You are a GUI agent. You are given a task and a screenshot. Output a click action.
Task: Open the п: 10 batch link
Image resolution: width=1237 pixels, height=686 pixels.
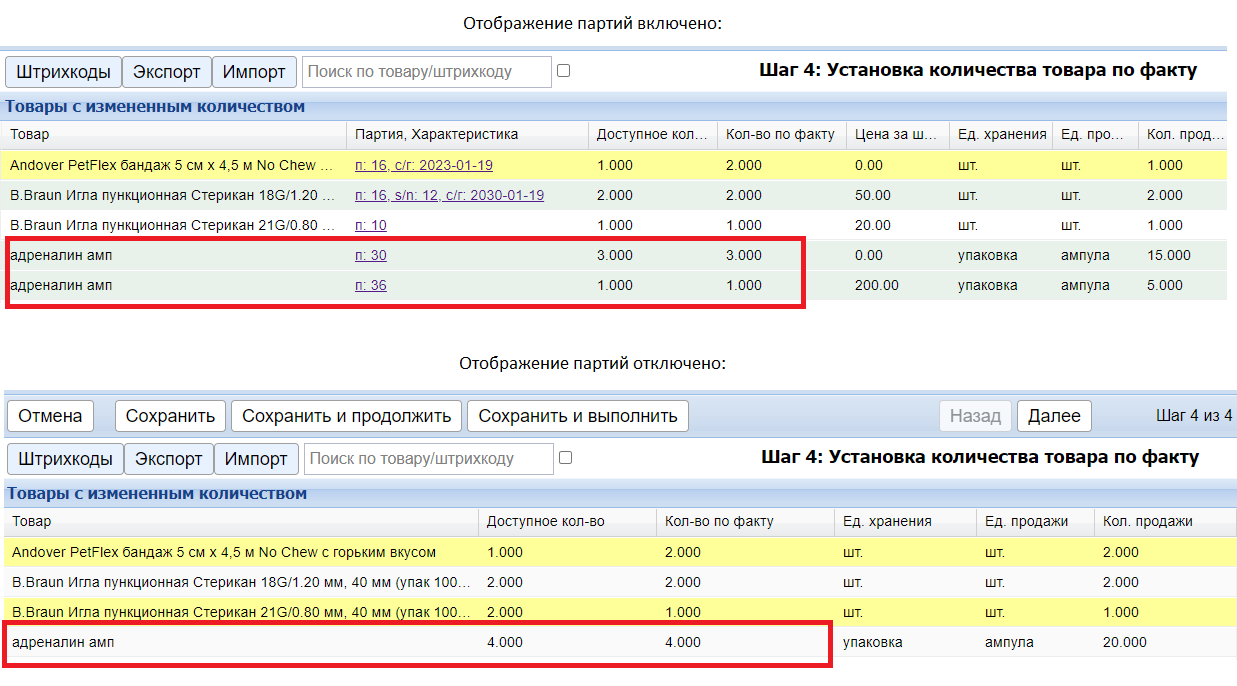click(370, 226)
